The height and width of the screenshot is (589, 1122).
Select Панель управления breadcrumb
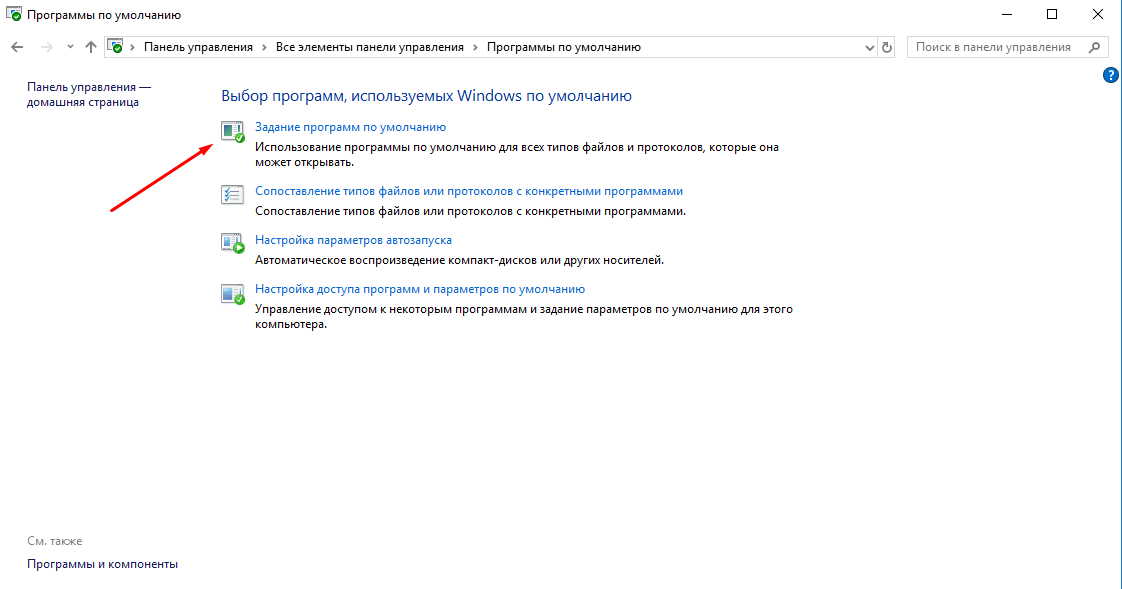pyautogui.click(x=198, y=47)
